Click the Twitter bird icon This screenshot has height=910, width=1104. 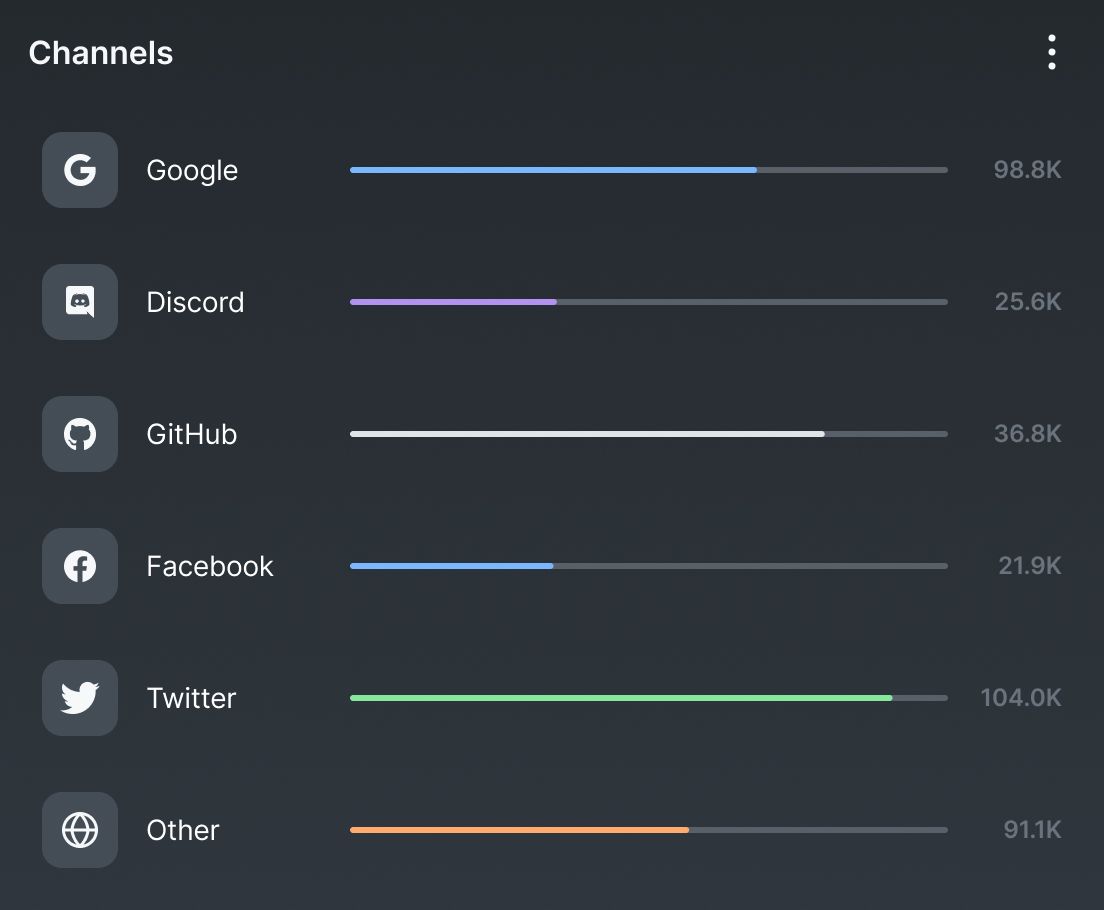(80, 698)
